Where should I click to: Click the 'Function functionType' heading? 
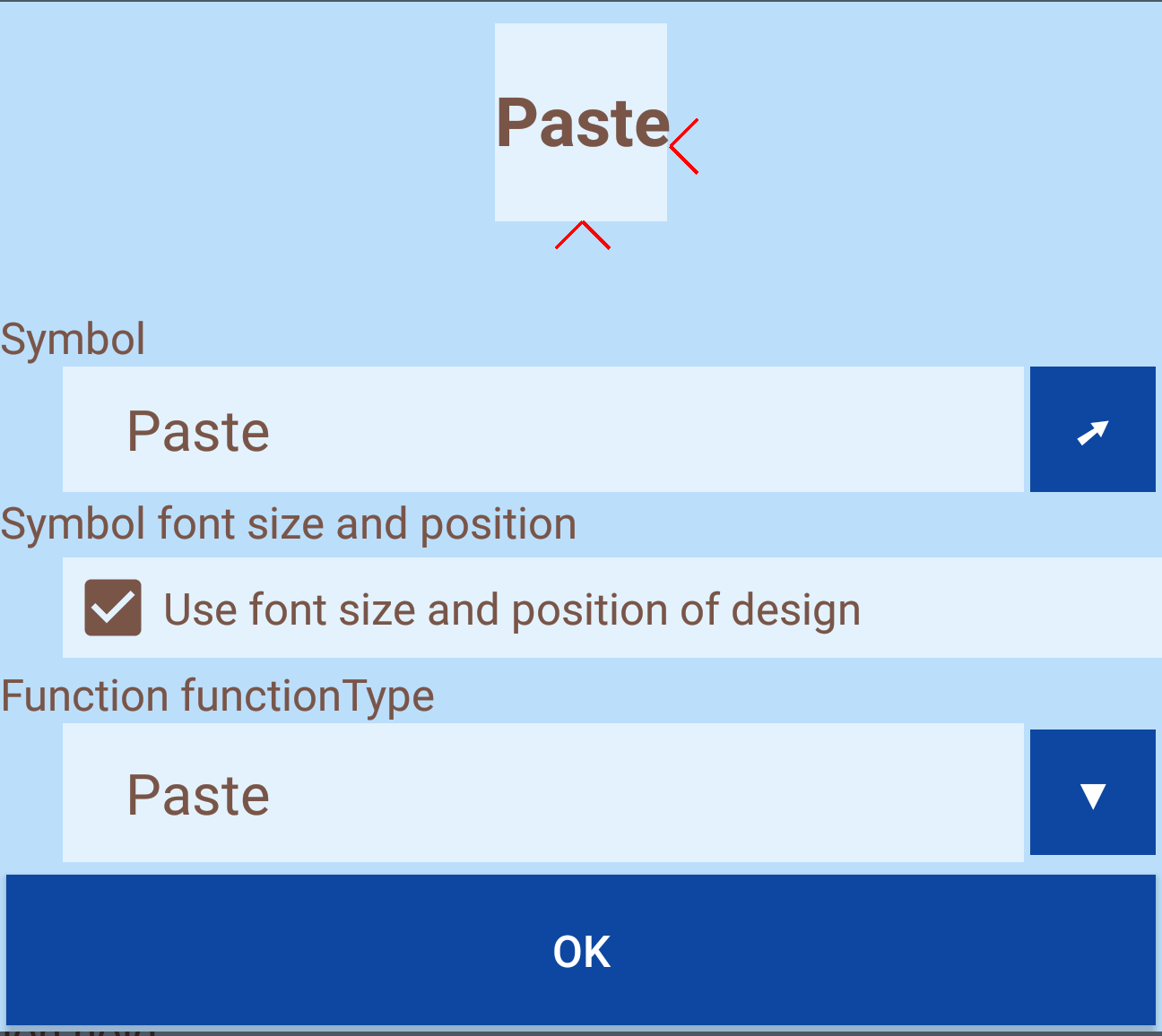pos(218,696)
